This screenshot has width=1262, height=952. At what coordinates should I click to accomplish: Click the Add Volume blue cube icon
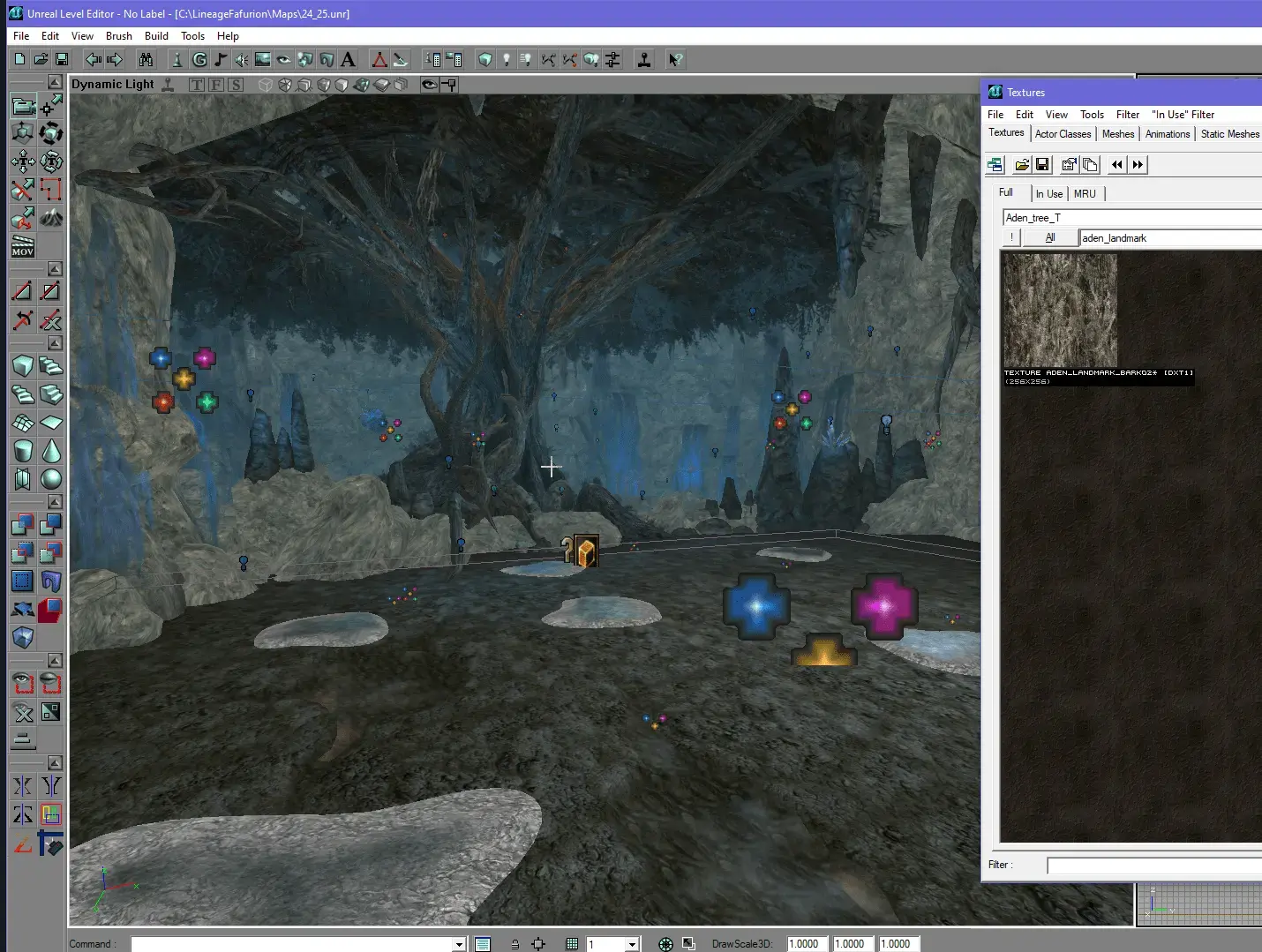(x=23, y=637)
